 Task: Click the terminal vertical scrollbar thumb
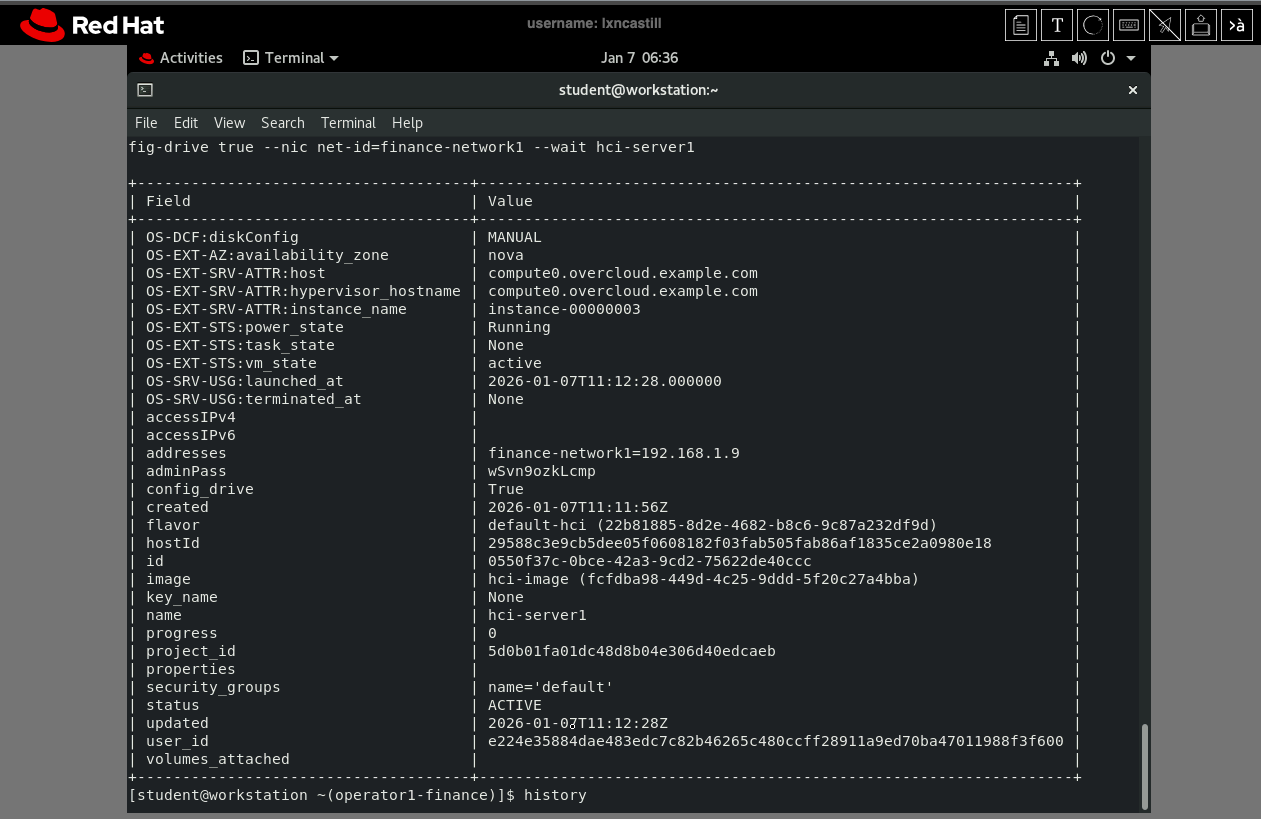coord(1144,764)
